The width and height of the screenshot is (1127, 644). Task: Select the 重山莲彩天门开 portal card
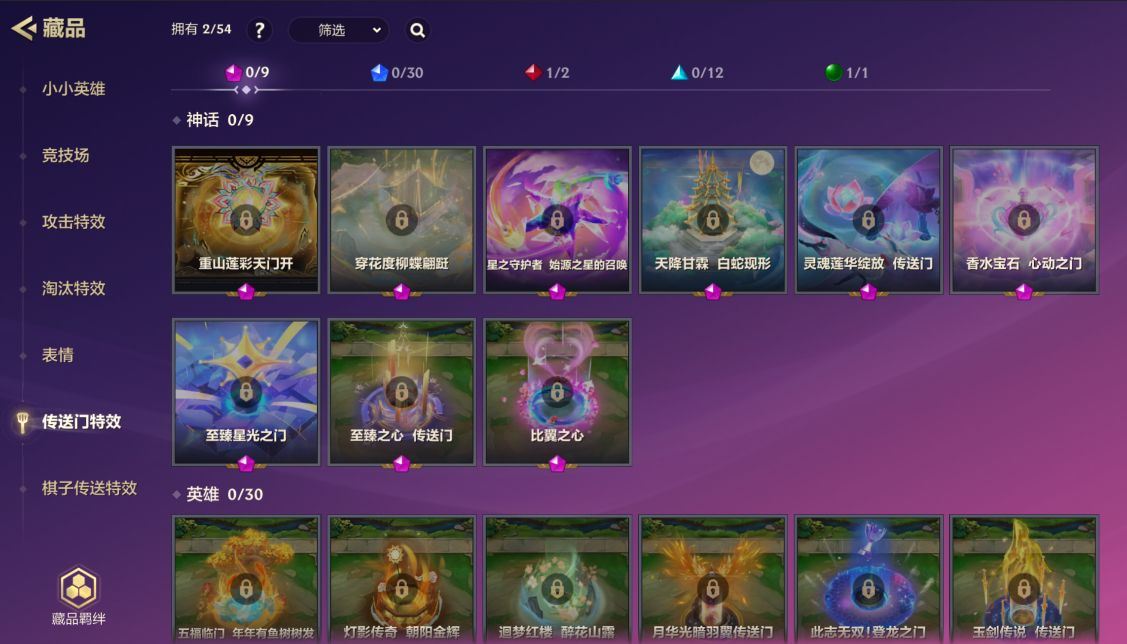pyautogui.click(x=246, y=220)
